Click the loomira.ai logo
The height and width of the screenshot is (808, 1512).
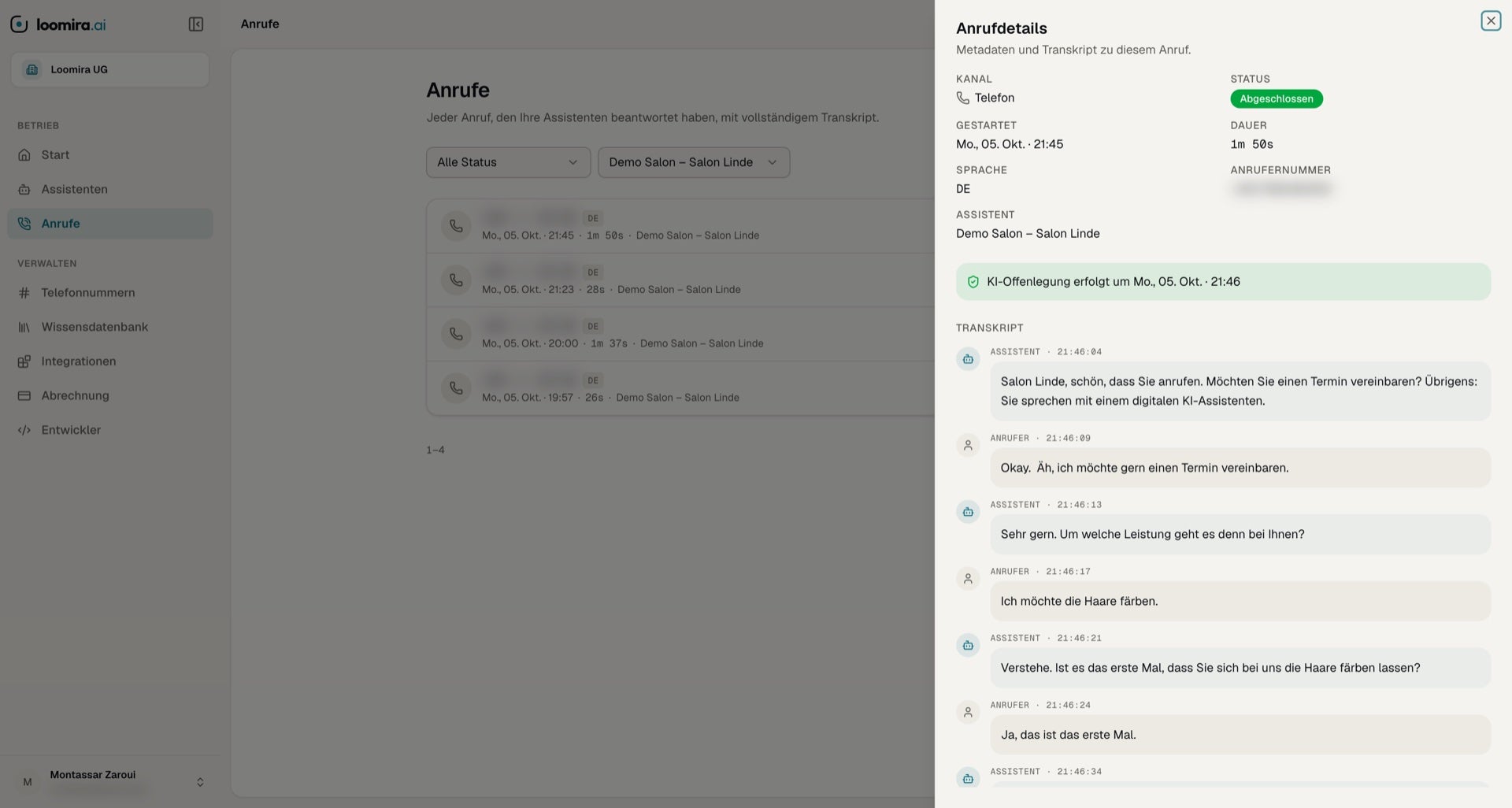click(x=58, y=24)
